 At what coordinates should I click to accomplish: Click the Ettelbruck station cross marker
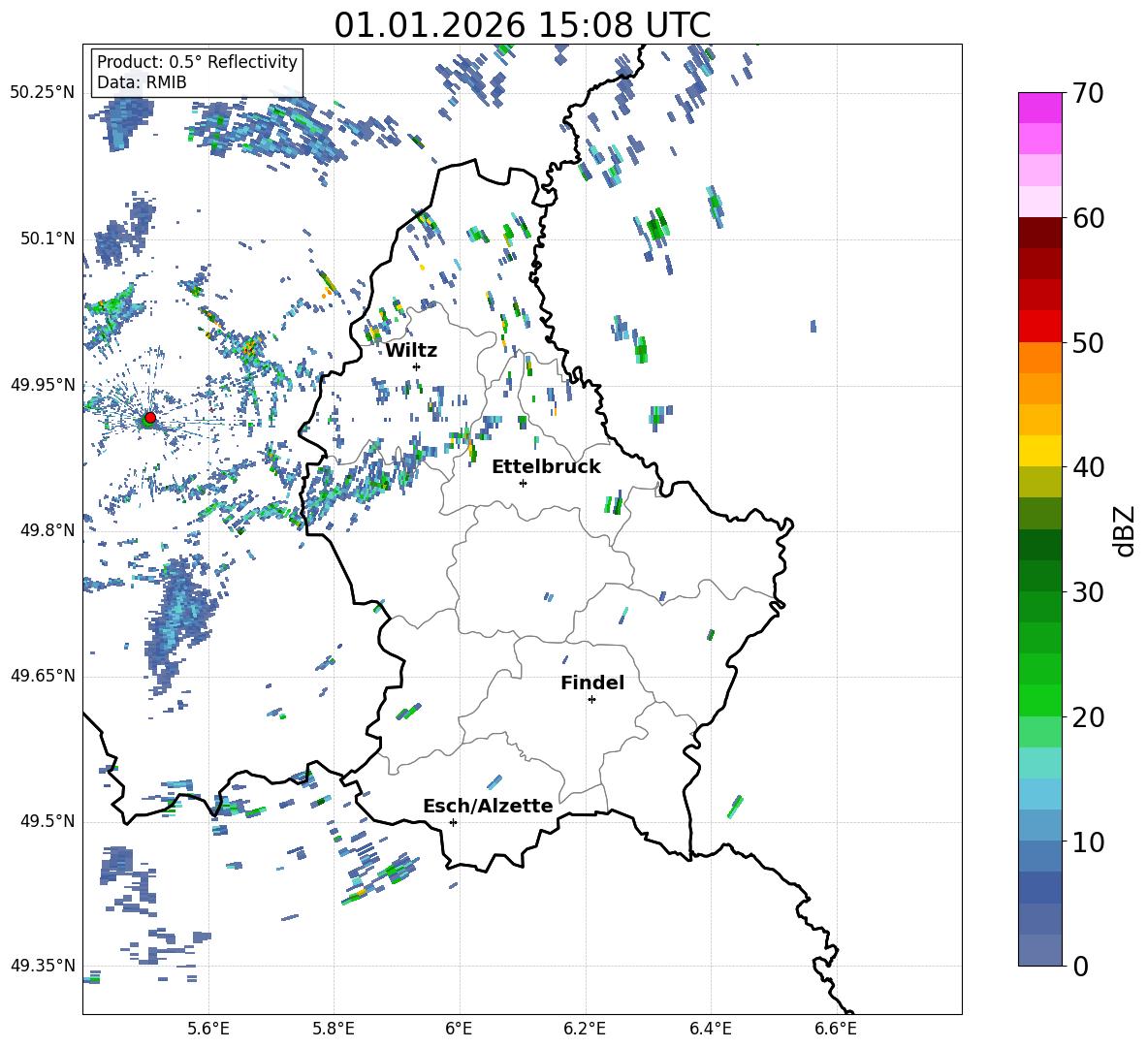pyautogui.click(x=523, y=483)
